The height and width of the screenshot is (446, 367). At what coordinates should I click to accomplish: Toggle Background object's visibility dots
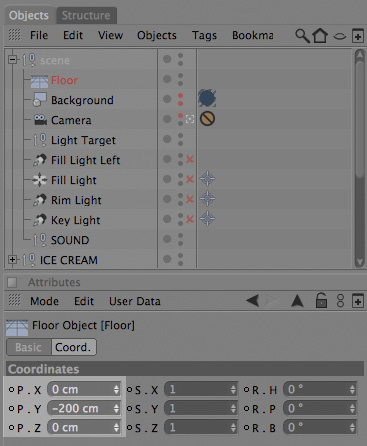180,99
